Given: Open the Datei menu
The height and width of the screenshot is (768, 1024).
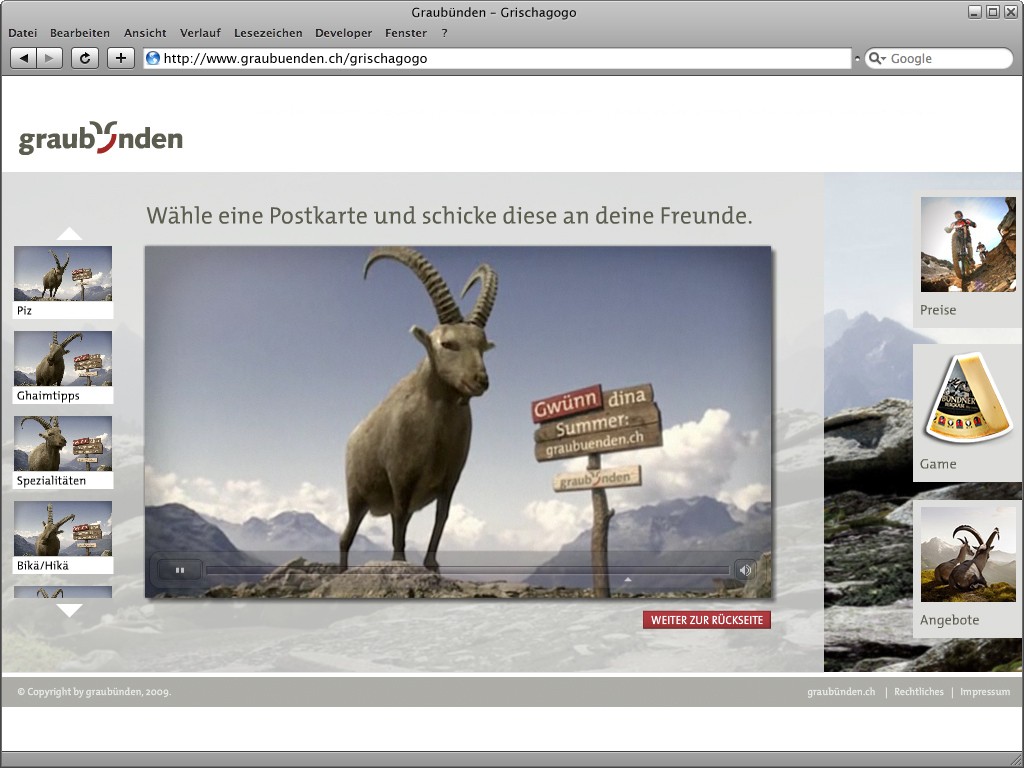Looking at the screenshot, I should [23, 33].
